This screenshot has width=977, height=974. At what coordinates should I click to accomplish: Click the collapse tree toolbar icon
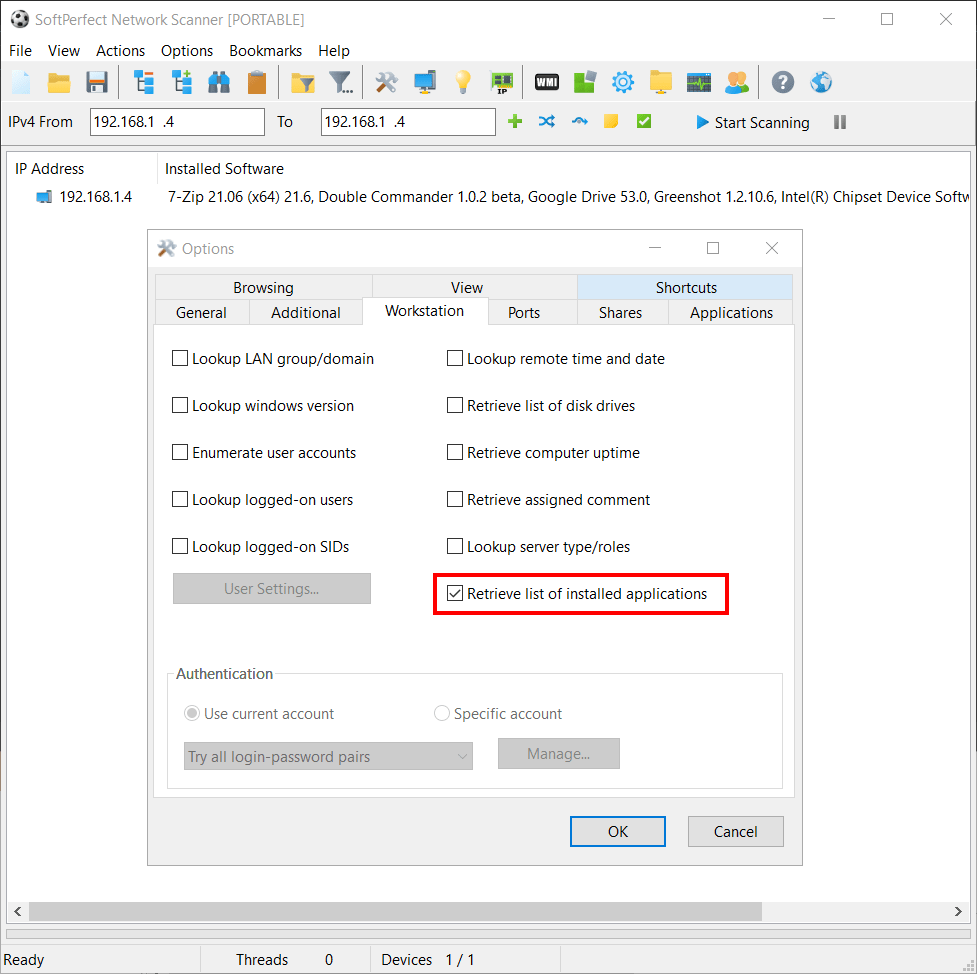(144, 82)
